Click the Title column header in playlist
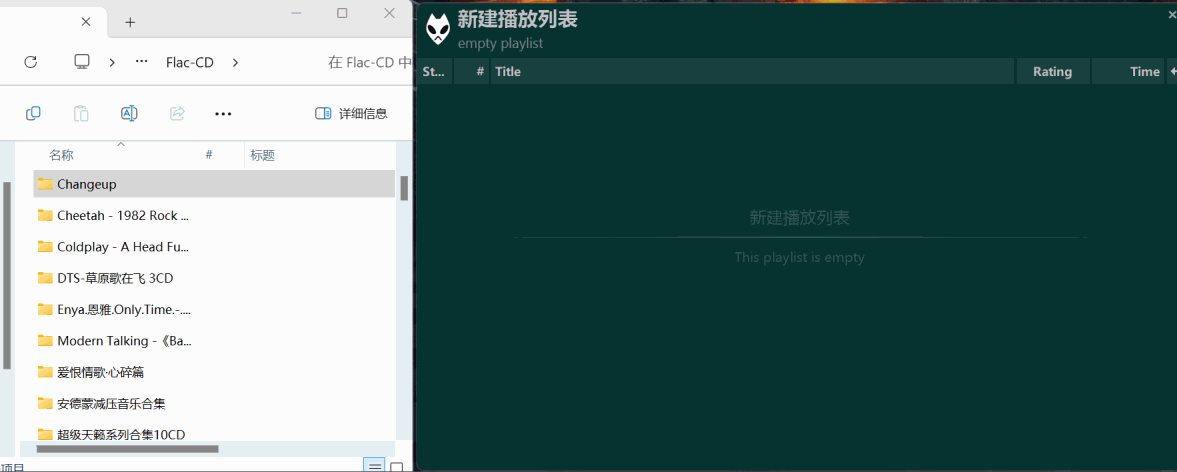The image size is (1177, 472). [x=752, y=71]
